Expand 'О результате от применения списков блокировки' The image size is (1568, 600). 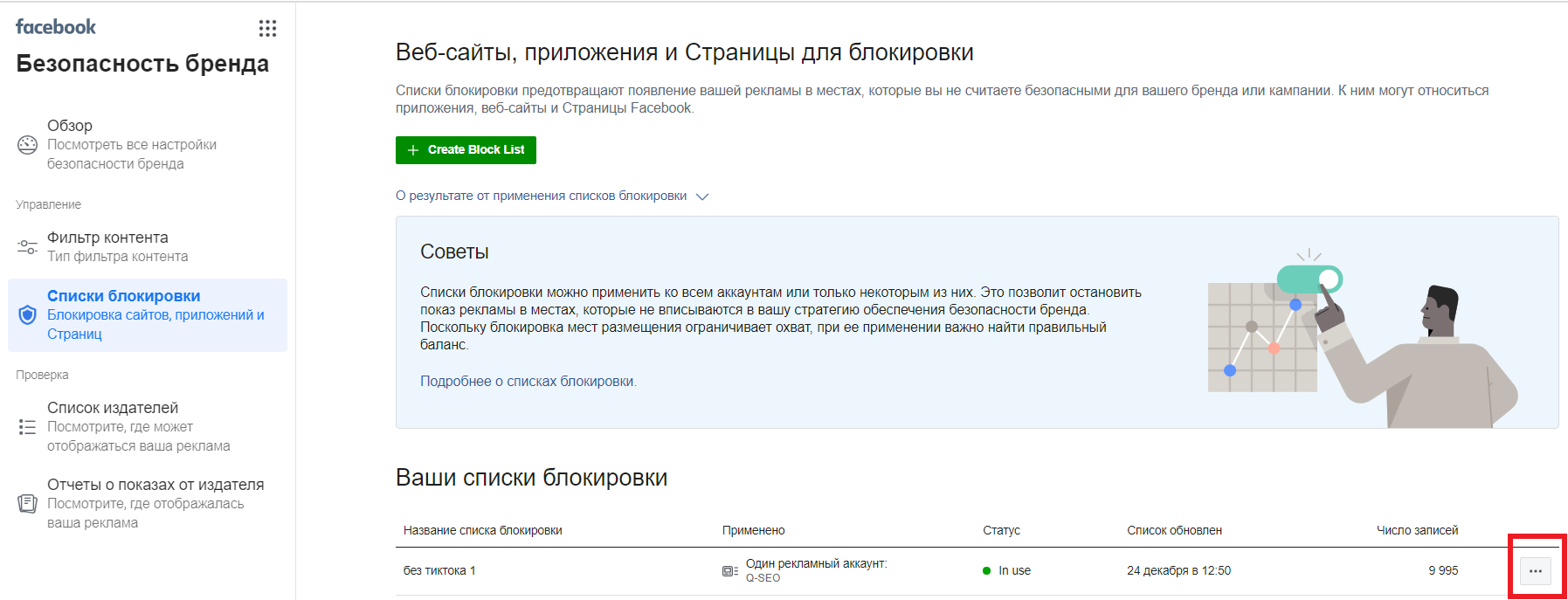[x=541, y=197]
